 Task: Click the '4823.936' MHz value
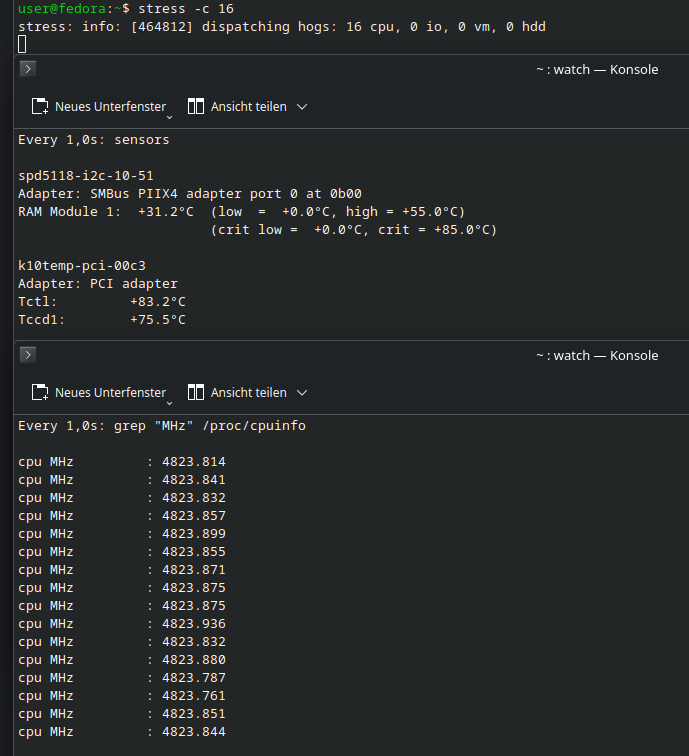click(194, 624)
